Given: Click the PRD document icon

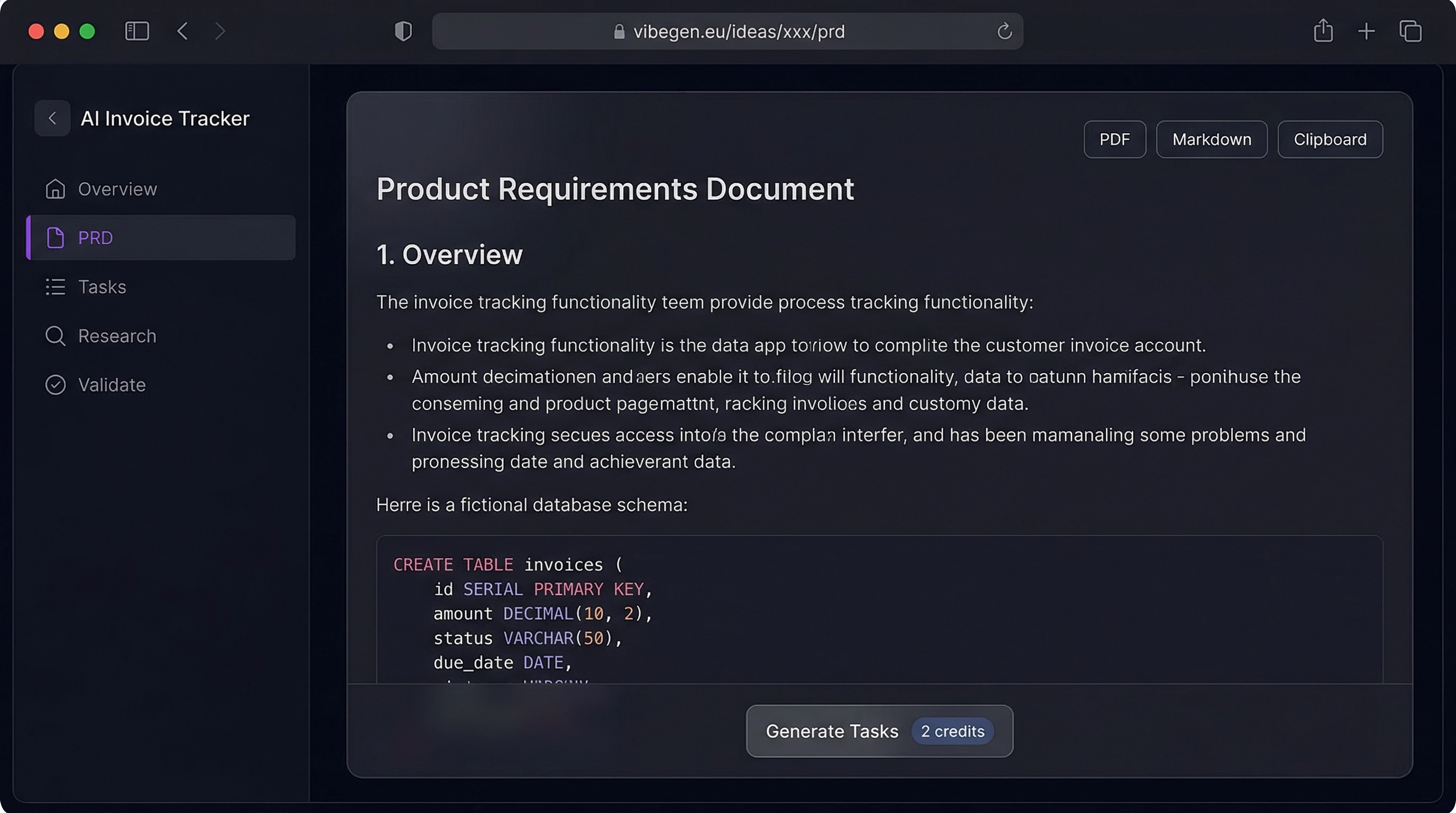Looking at the screenshot, I should coord(55,238).
